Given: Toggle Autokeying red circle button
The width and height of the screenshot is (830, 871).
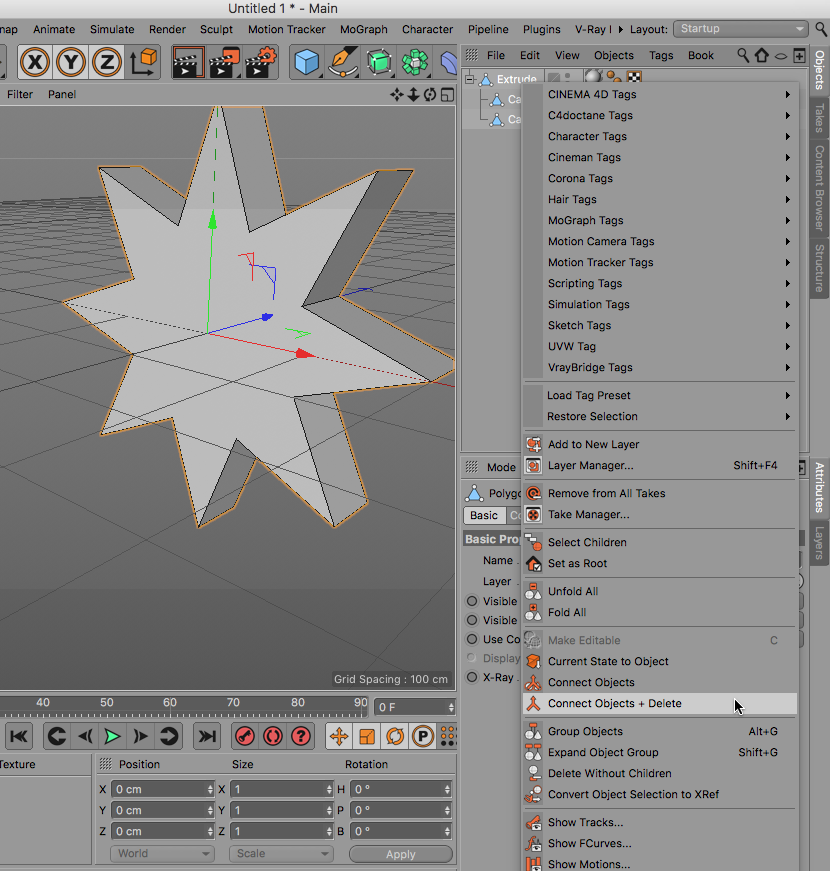Looking at the screenshot, I should (x=273, y=737).
